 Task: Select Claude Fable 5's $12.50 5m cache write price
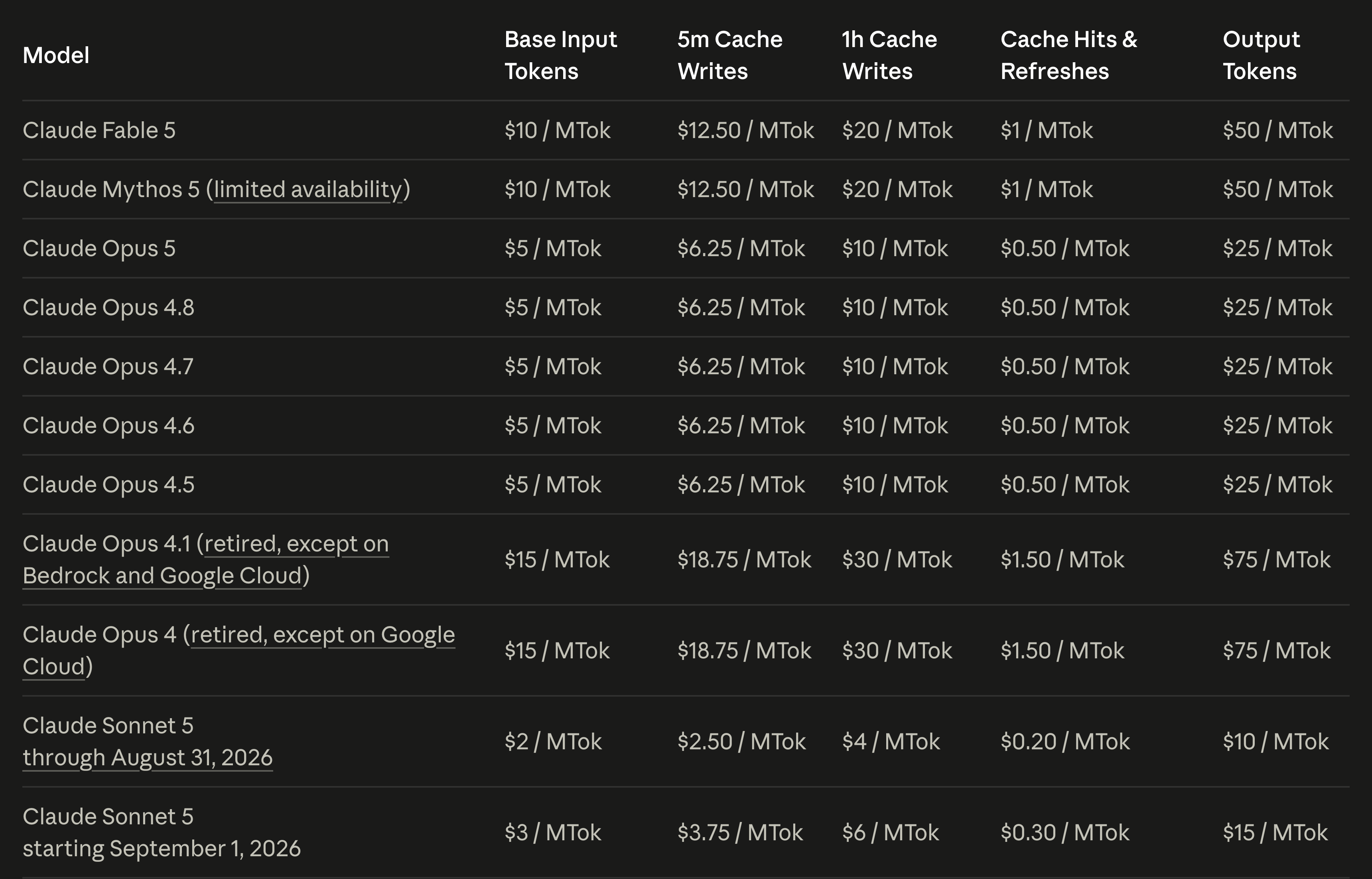click(745, 130)
